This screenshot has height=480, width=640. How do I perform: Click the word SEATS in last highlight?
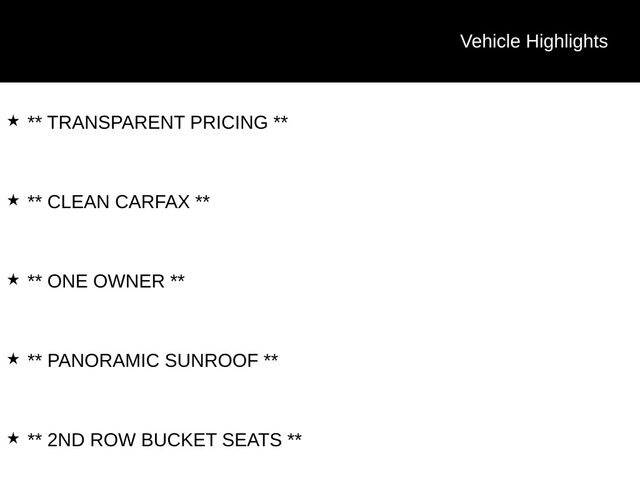[252, 440]
